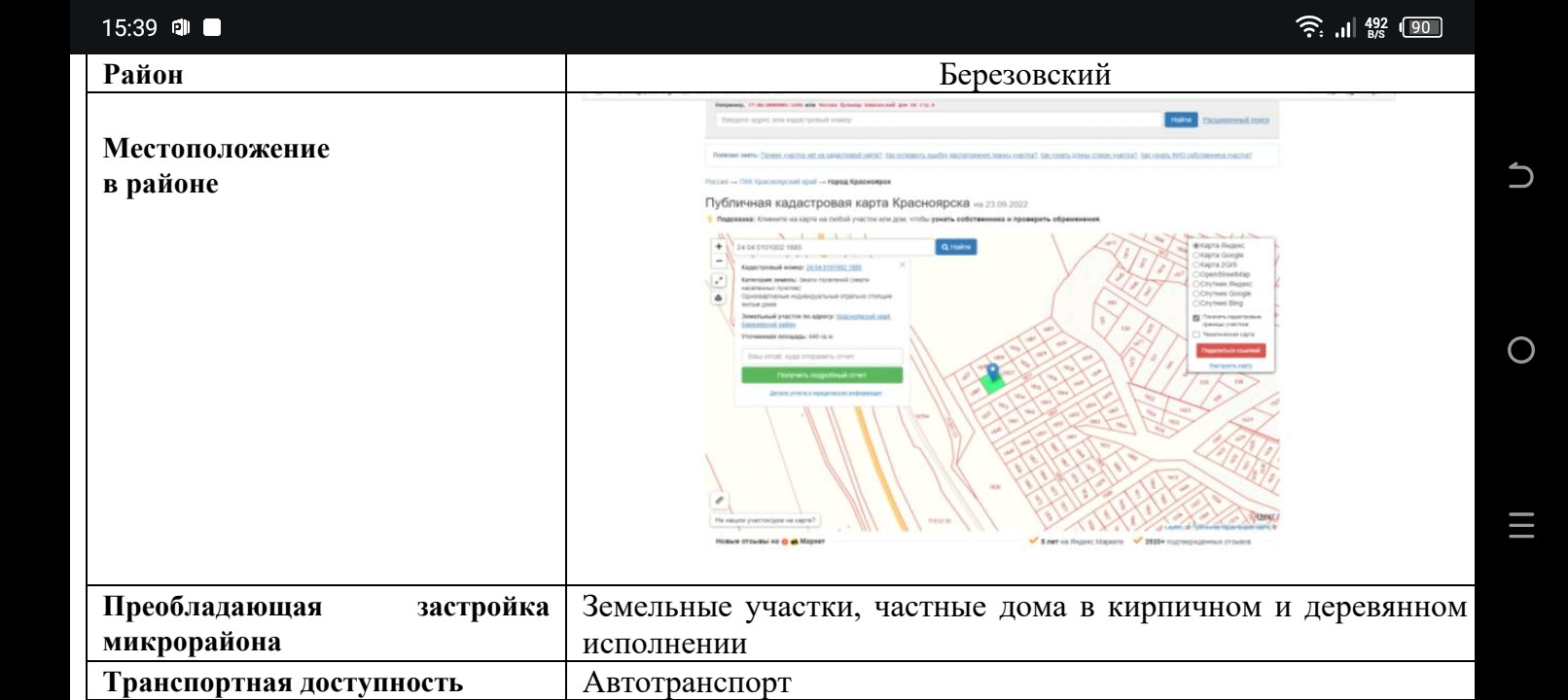Tap the Публичная кадастровая карта Красноярска heading

[x=837, y=203]
